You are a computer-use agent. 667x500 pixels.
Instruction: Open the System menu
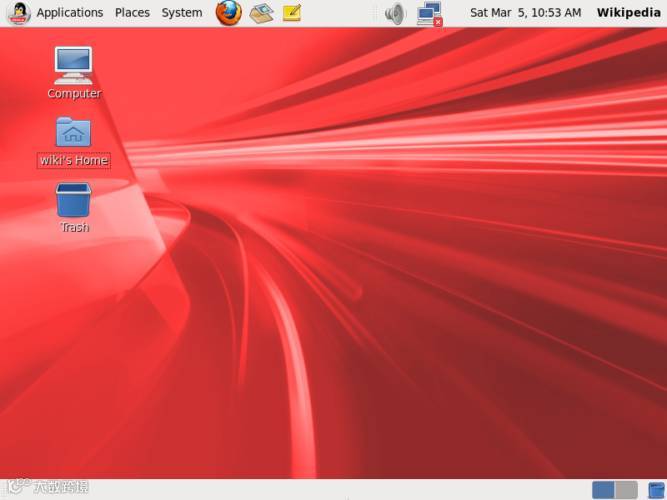pyautogui.click(x=182, y=13)
